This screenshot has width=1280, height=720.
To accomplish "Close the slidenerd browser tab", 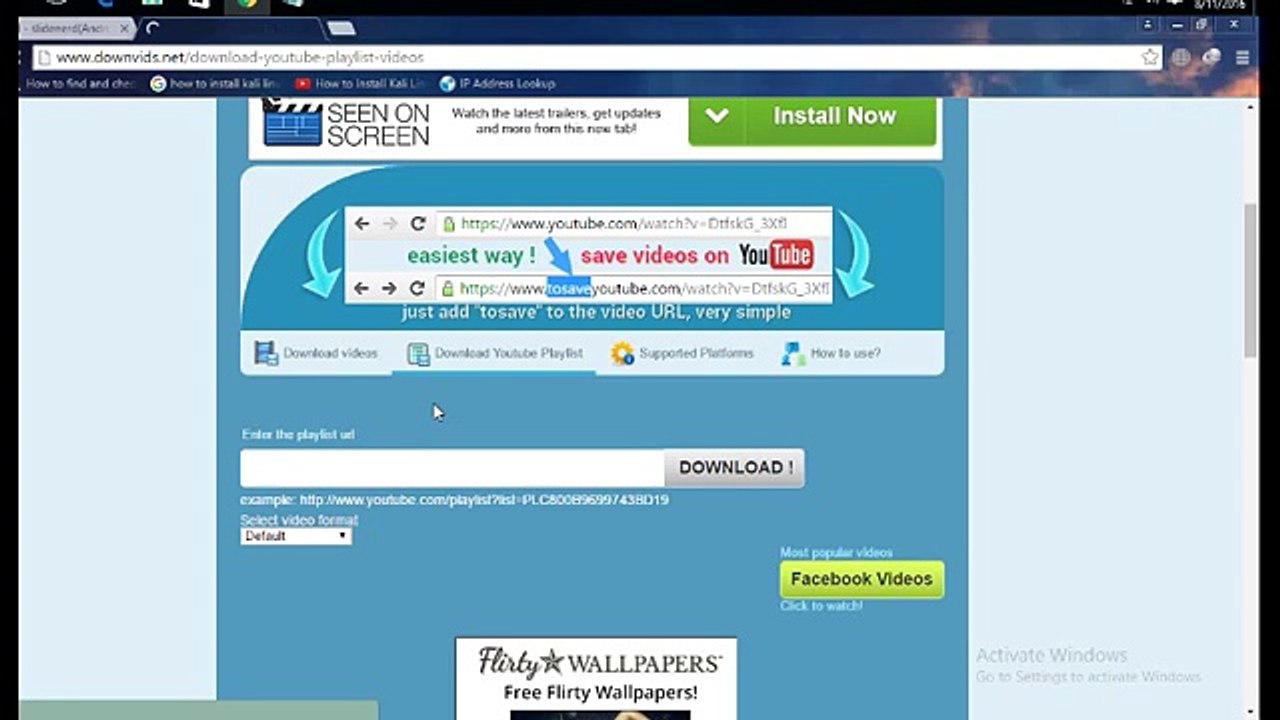I will (x=124, y=28).
